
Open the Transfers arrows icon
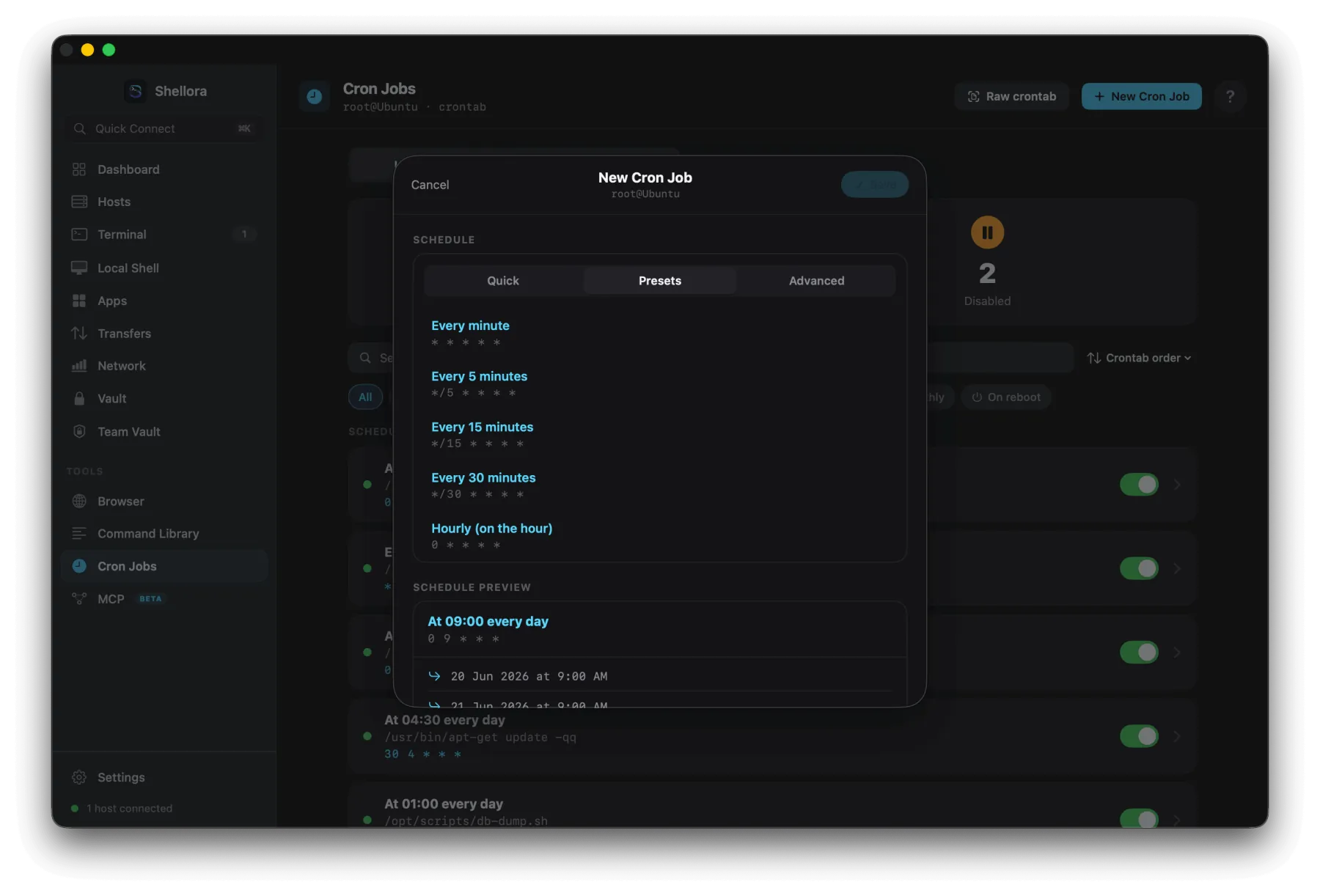(79, 333)
